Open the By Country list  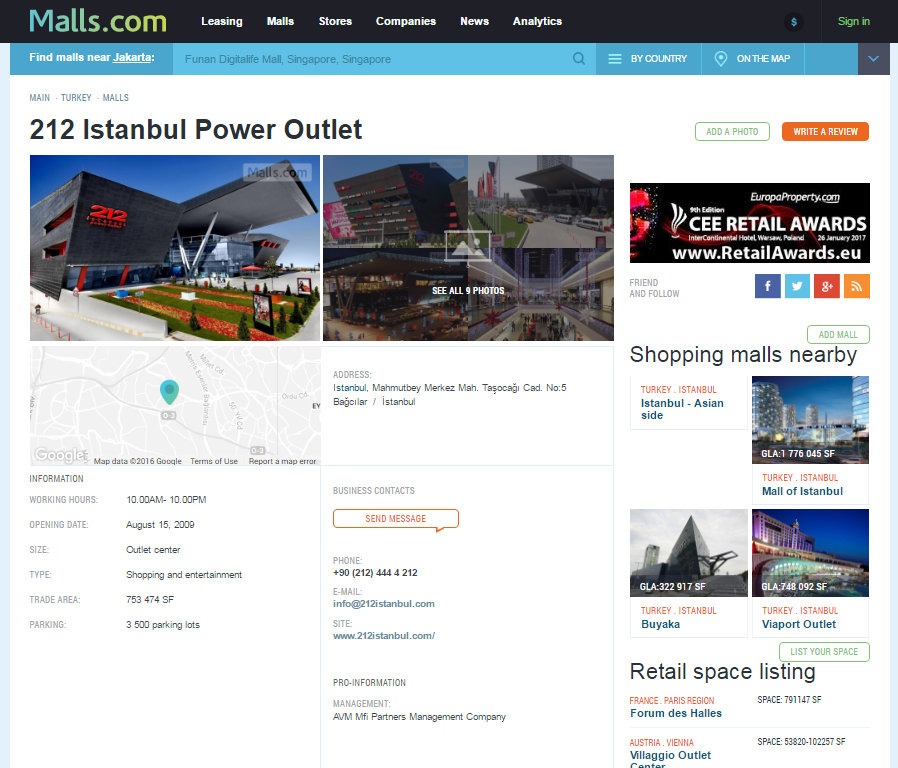[x=648, y=59]
